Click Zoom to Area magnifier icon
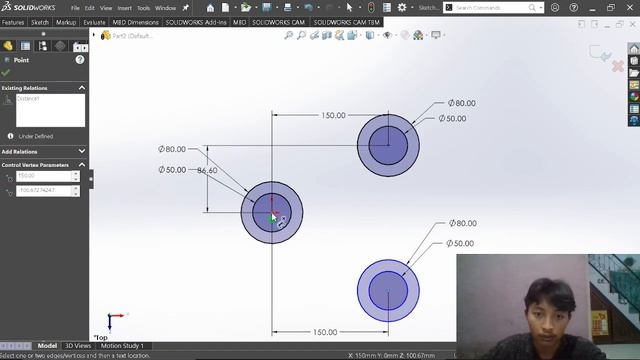640x360 pixels. [x=301, y=36]
